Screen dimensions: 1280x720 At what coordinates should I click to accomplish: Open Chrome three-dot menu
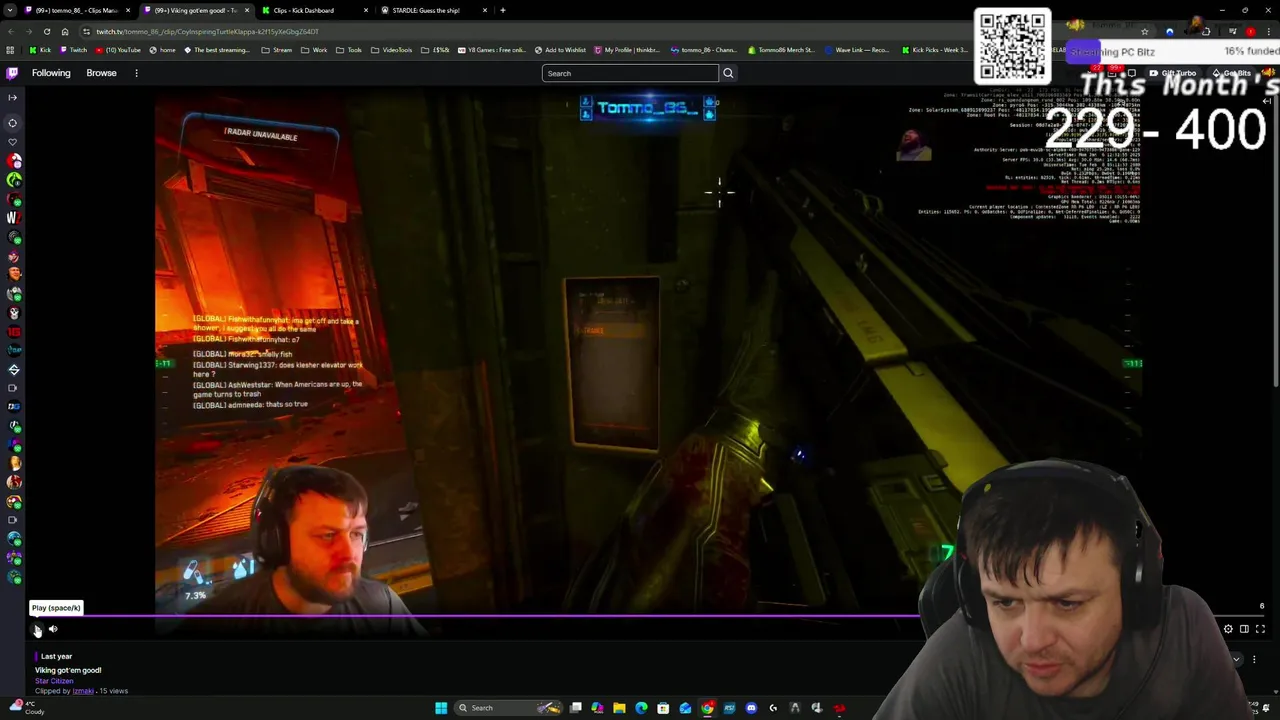[1268, 31]
